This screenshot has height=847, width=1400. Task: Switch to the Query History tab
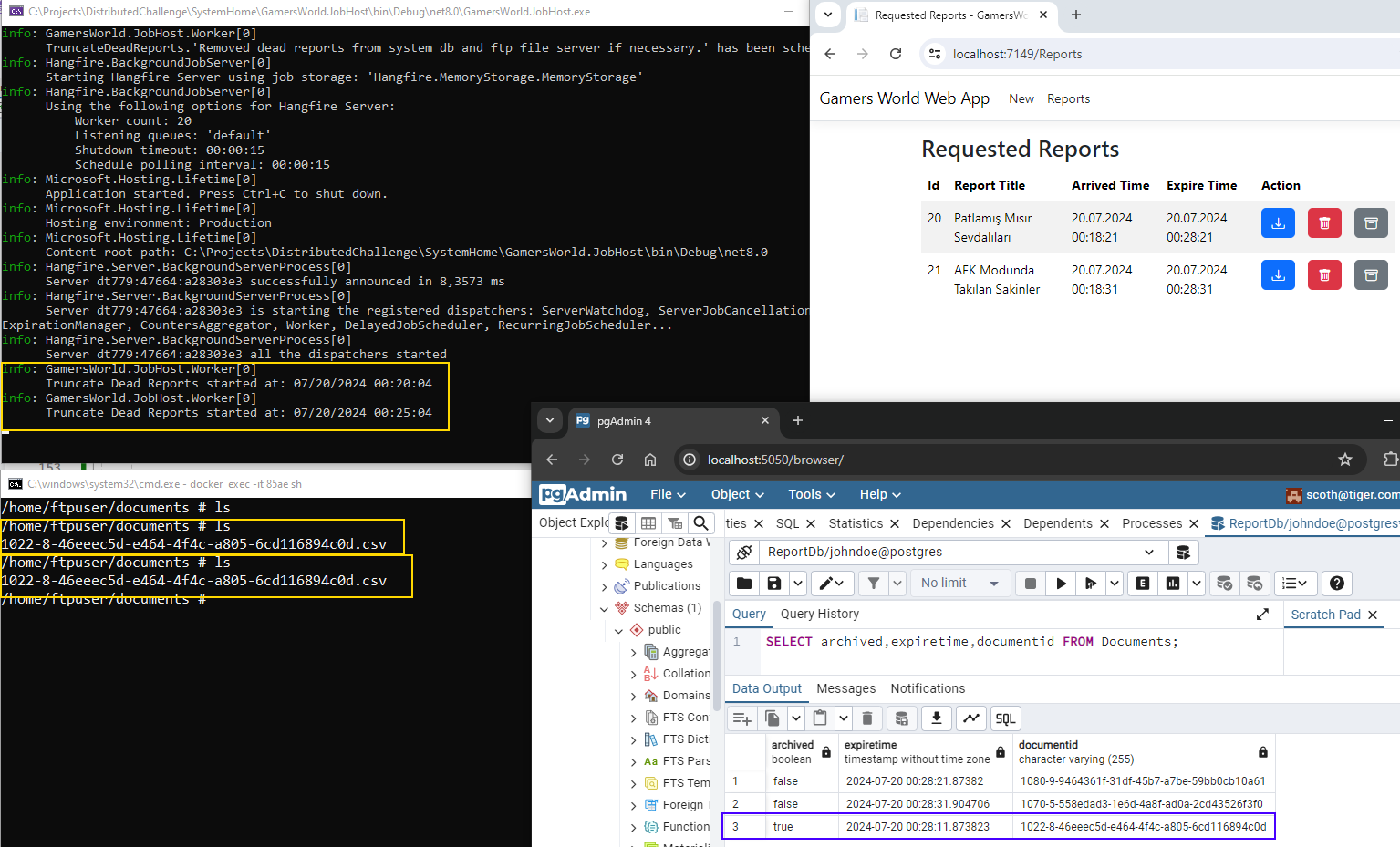pos(819,614)
